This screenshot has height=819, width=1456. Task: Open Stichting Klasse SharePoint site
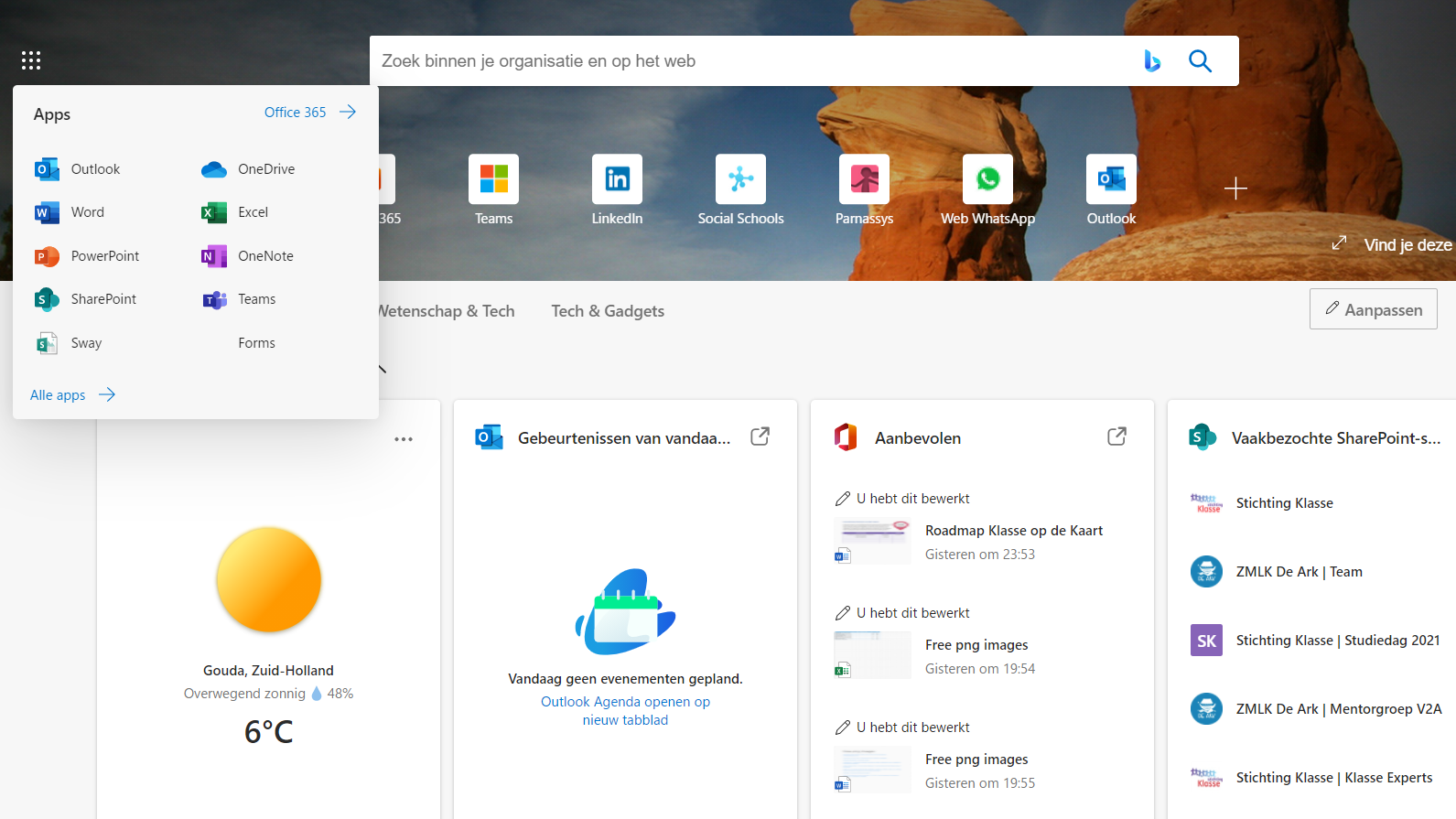(1285, 503)
